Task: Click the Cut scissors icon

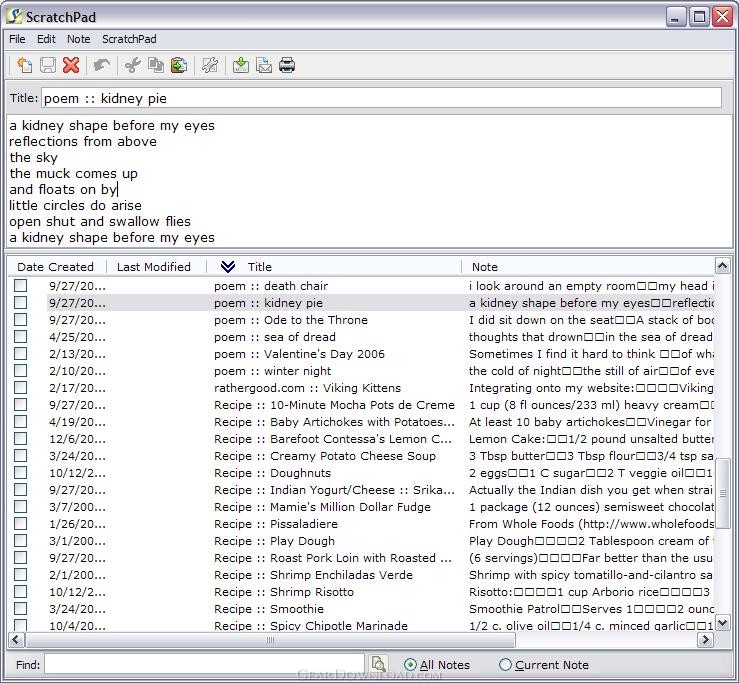Action: pos(133,65)
